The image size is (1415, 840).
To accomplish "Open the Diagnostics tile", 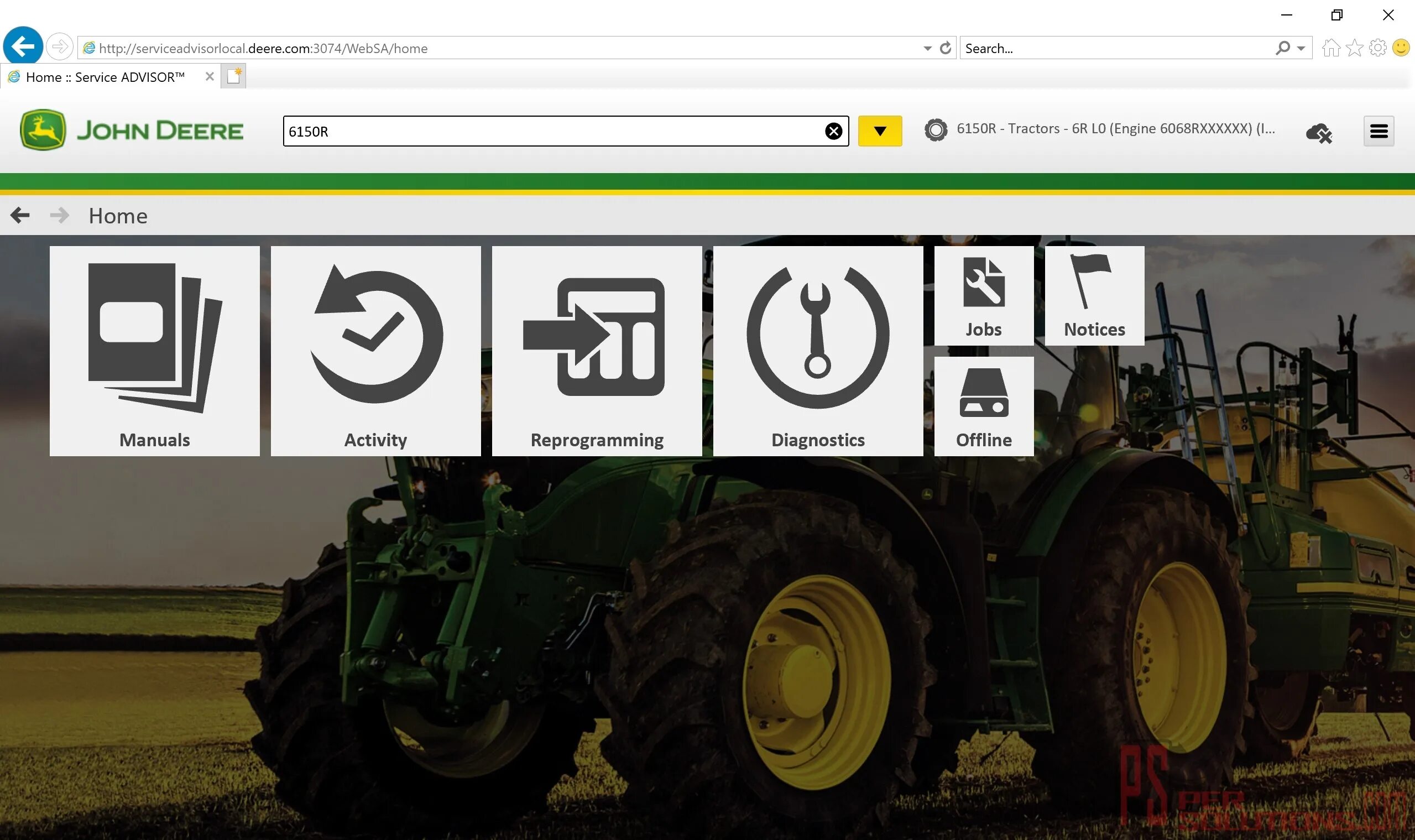I will point(818,351).
